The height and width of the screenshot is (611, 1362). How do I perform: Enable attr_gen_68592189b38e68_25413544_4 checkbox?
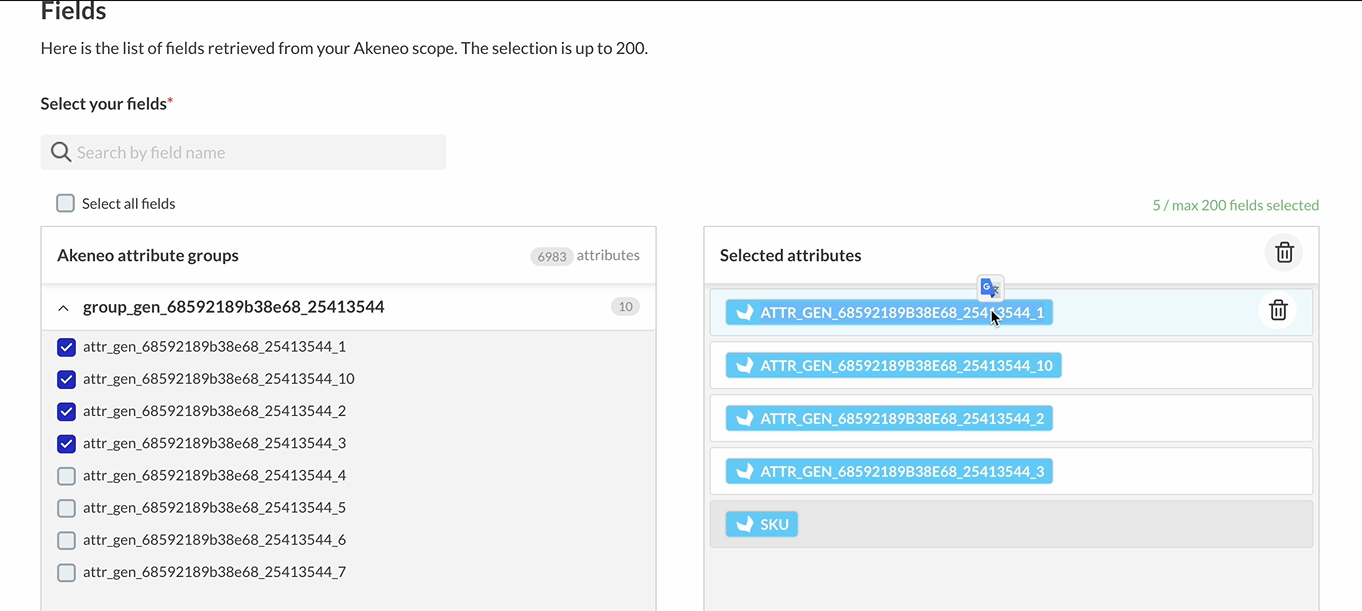67,476
